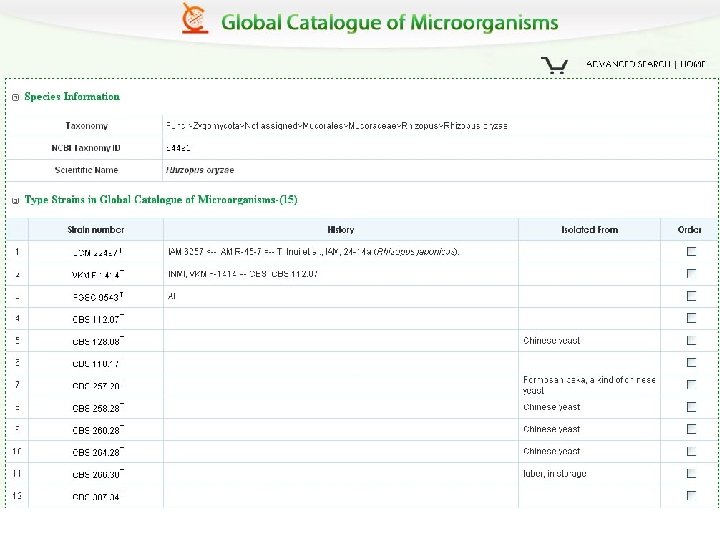Click the Strain number column header
The image size is (720, 540).
click(x=96, y=230)
